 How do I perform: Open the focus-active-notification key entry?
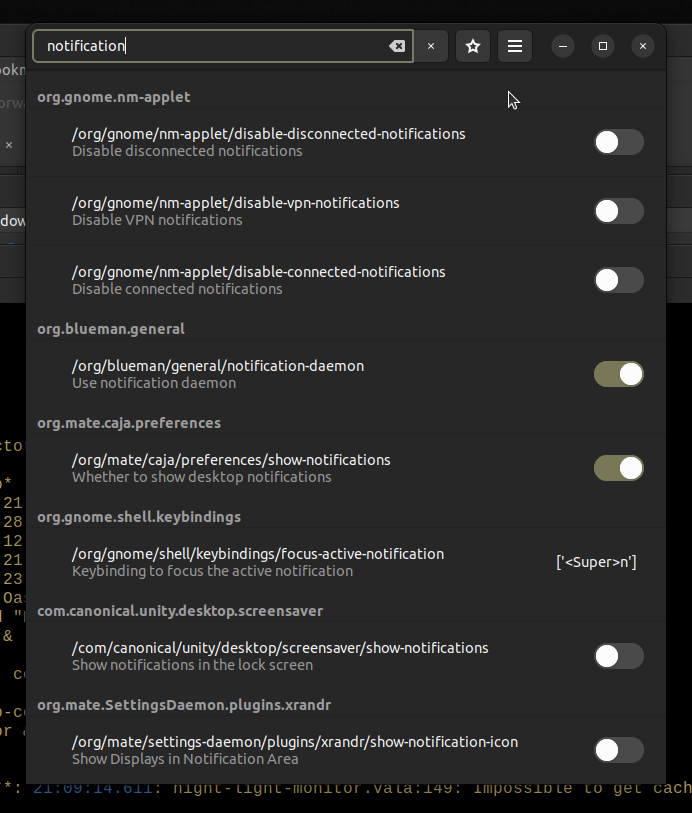[258, 562]
